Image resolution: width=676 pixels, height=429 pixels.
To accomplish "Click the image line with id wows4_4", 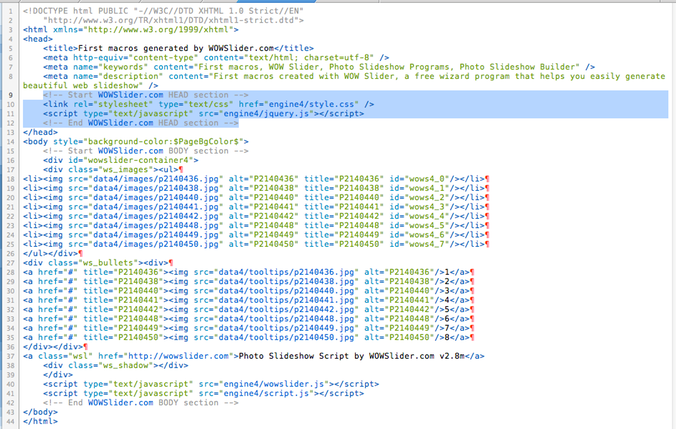I will tap(256, 216).
